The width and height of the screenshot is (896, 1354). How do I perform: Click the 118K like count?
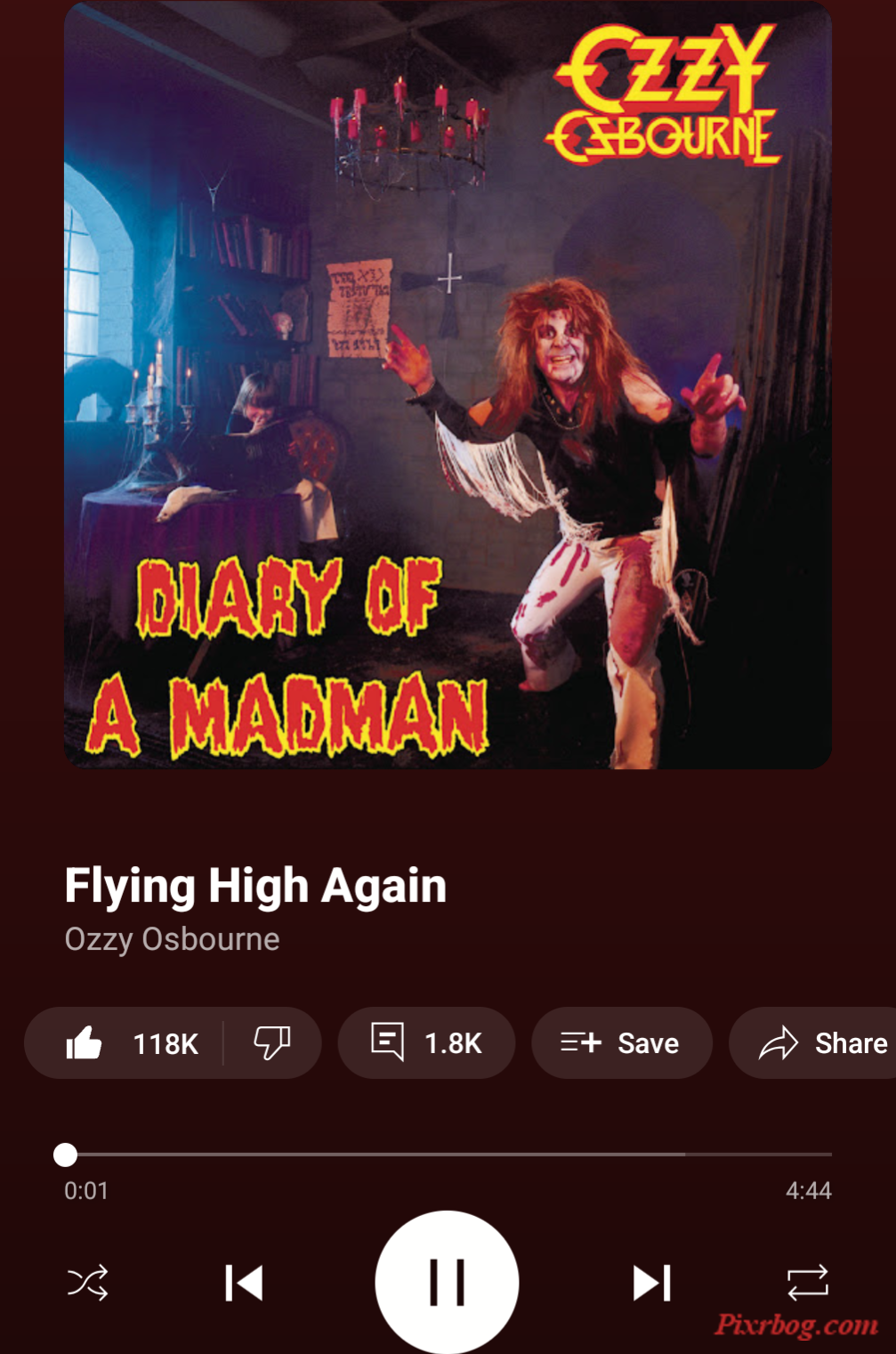click(165, 1043)
